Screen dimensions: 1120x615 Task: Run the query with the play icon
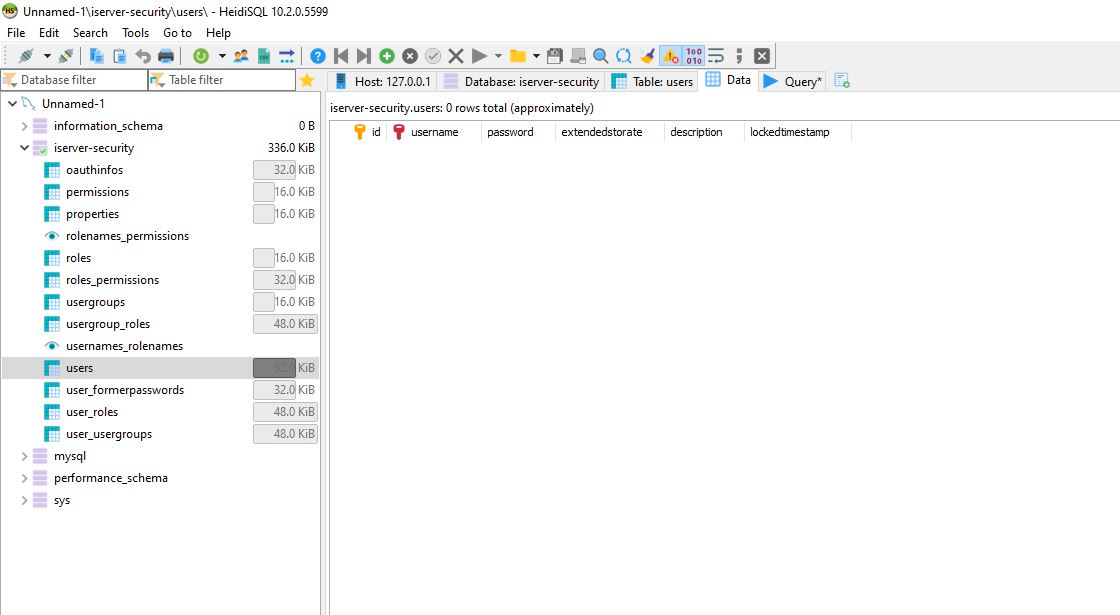coord(479,56)
